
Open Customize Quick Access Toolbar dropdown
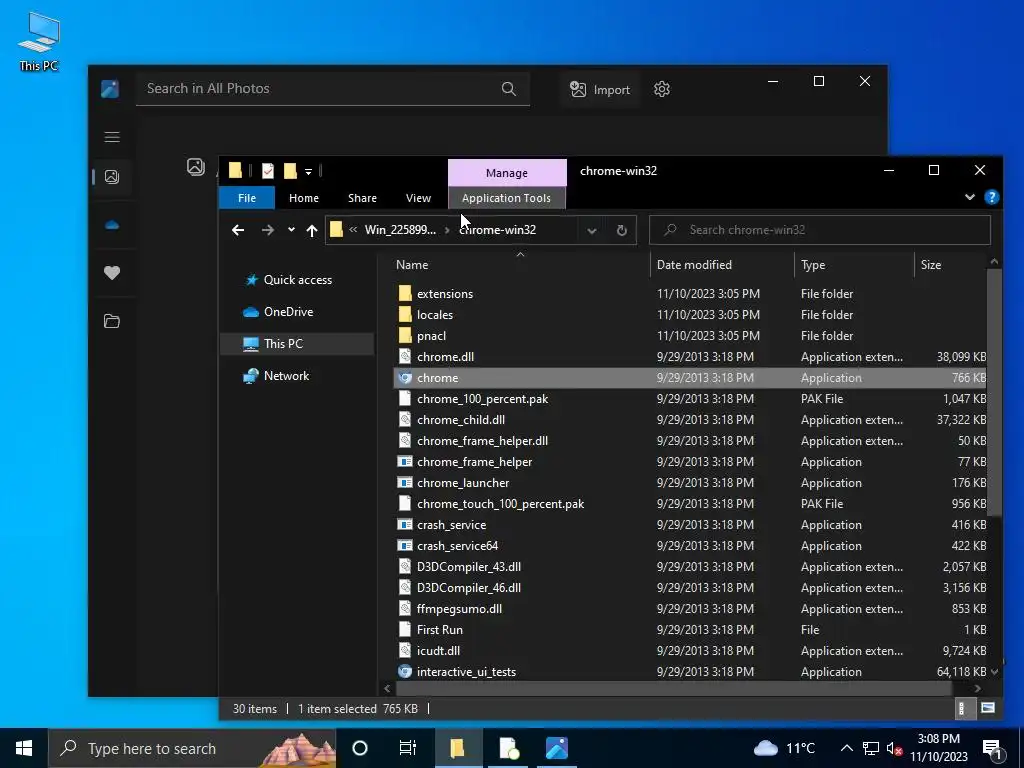(308, 172)
